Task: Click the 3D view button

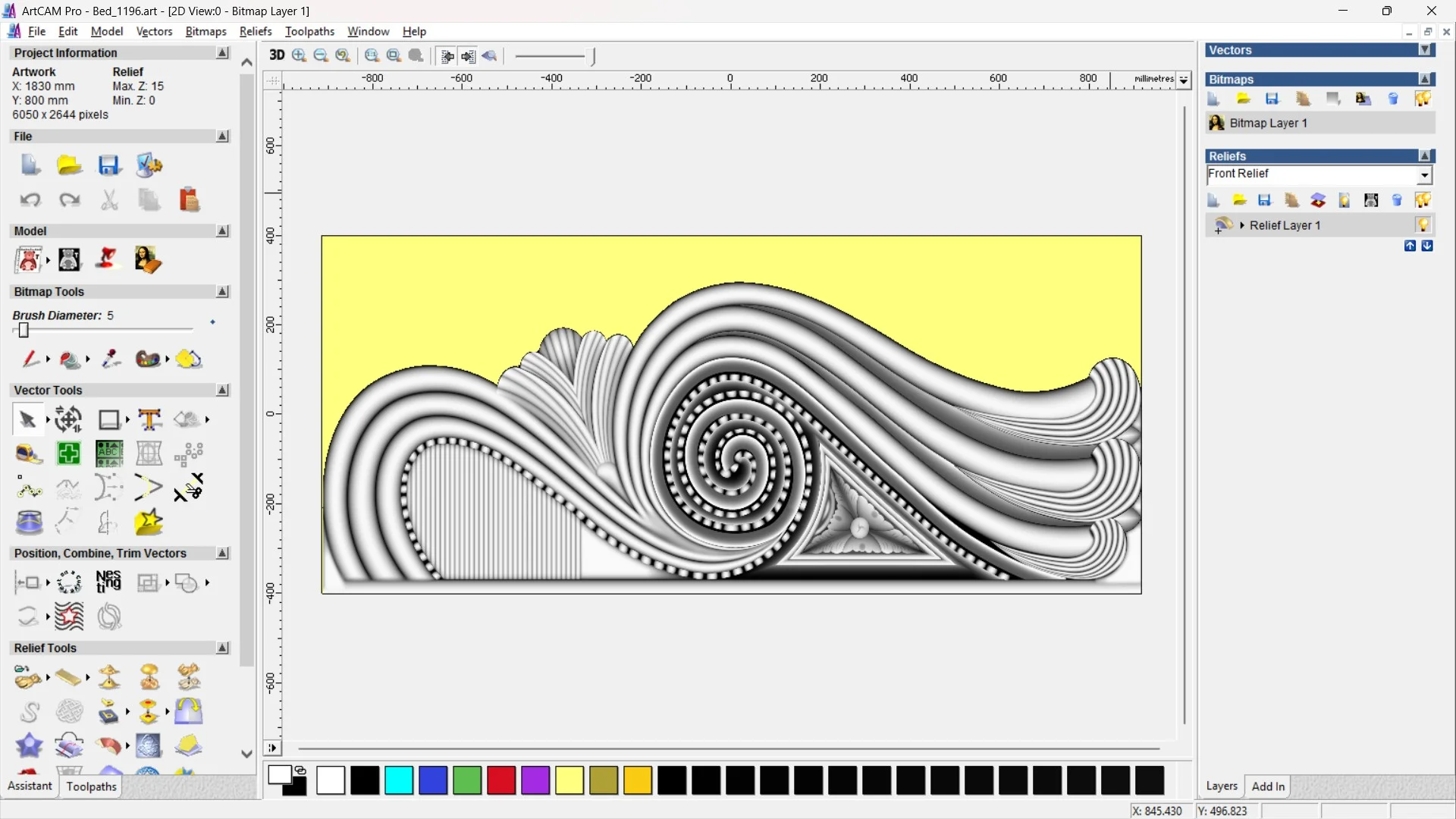Action: 277,55
